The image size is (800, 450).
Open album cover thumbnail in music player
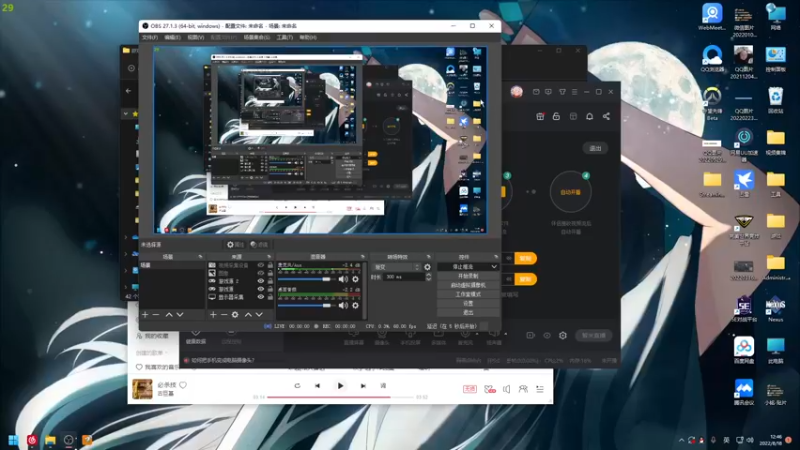[142, 389]
